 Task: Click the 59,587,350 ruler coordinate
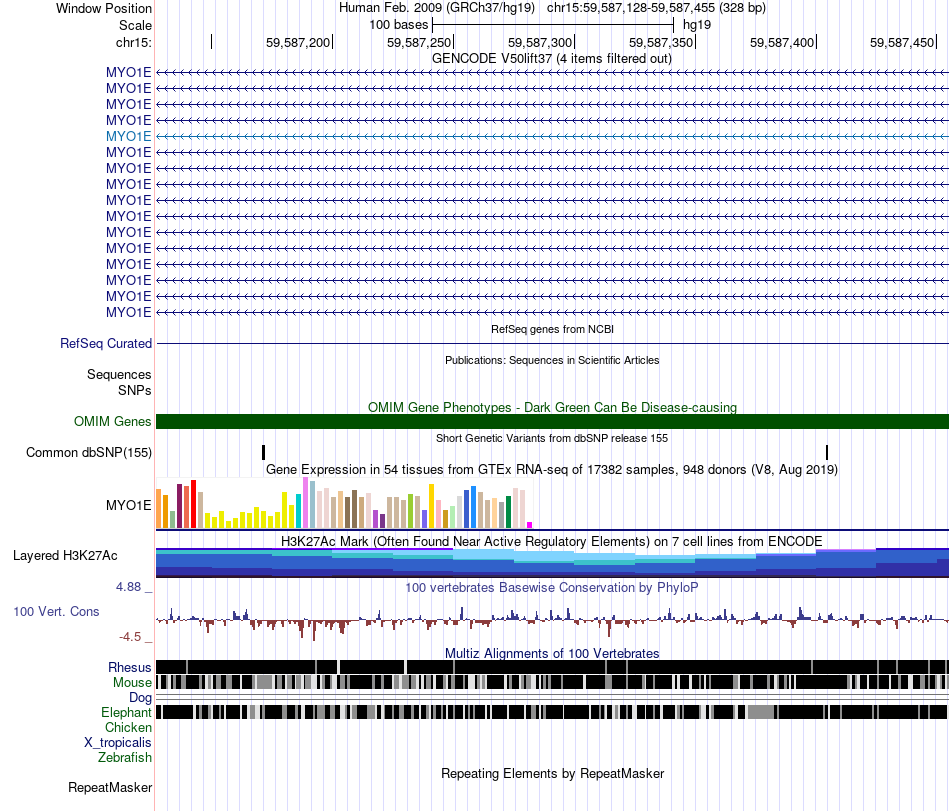pos(661,42)
